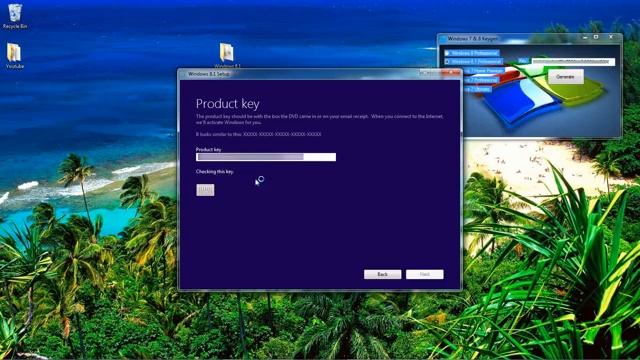This screenshot has width=640, height=360.
Task: Choose Windows 7 Ultimate in the keygen
Action: click(478, 89)
